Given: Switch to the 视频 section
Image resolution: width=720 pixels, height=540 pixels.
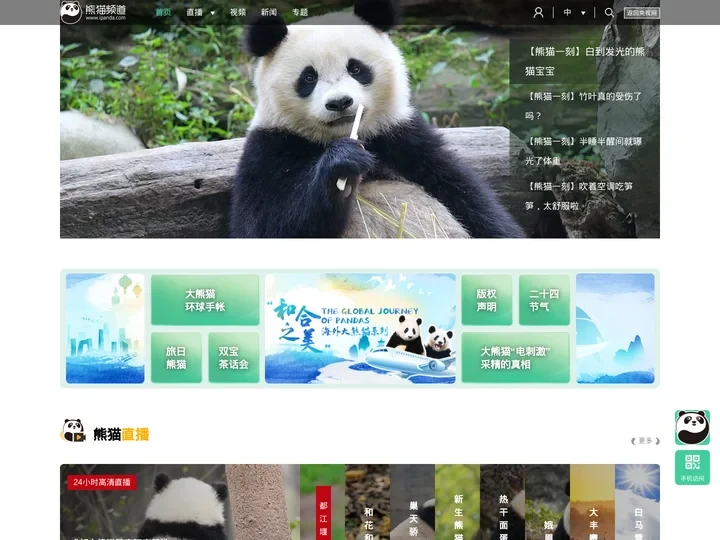Looking at the screenshot, I should click(x=238, y=12).
